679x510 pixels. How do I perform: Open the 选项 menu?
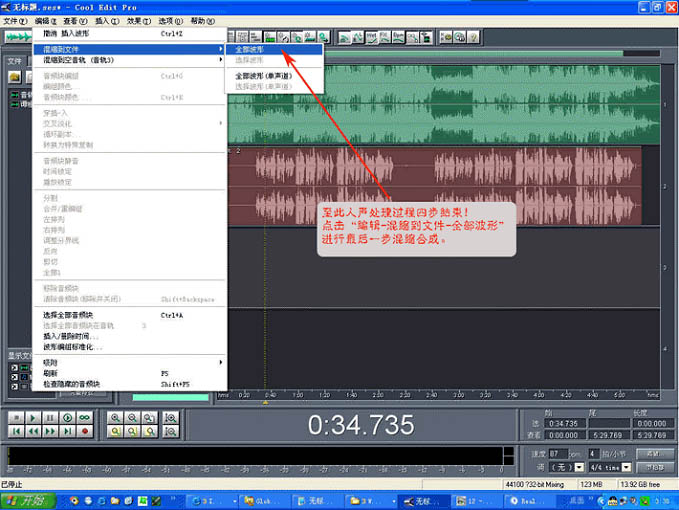171,21
